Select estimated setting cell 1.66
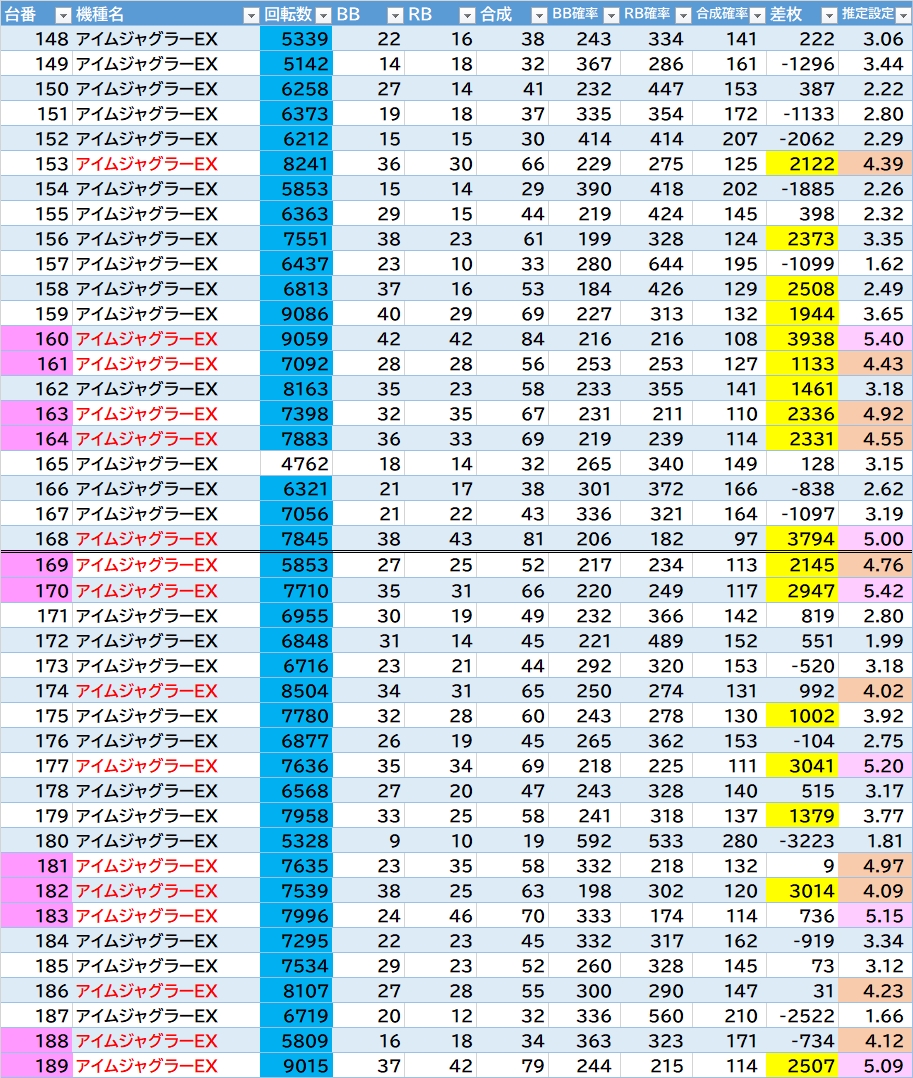Screen dimensions: 913x1078 (875, 1016)
